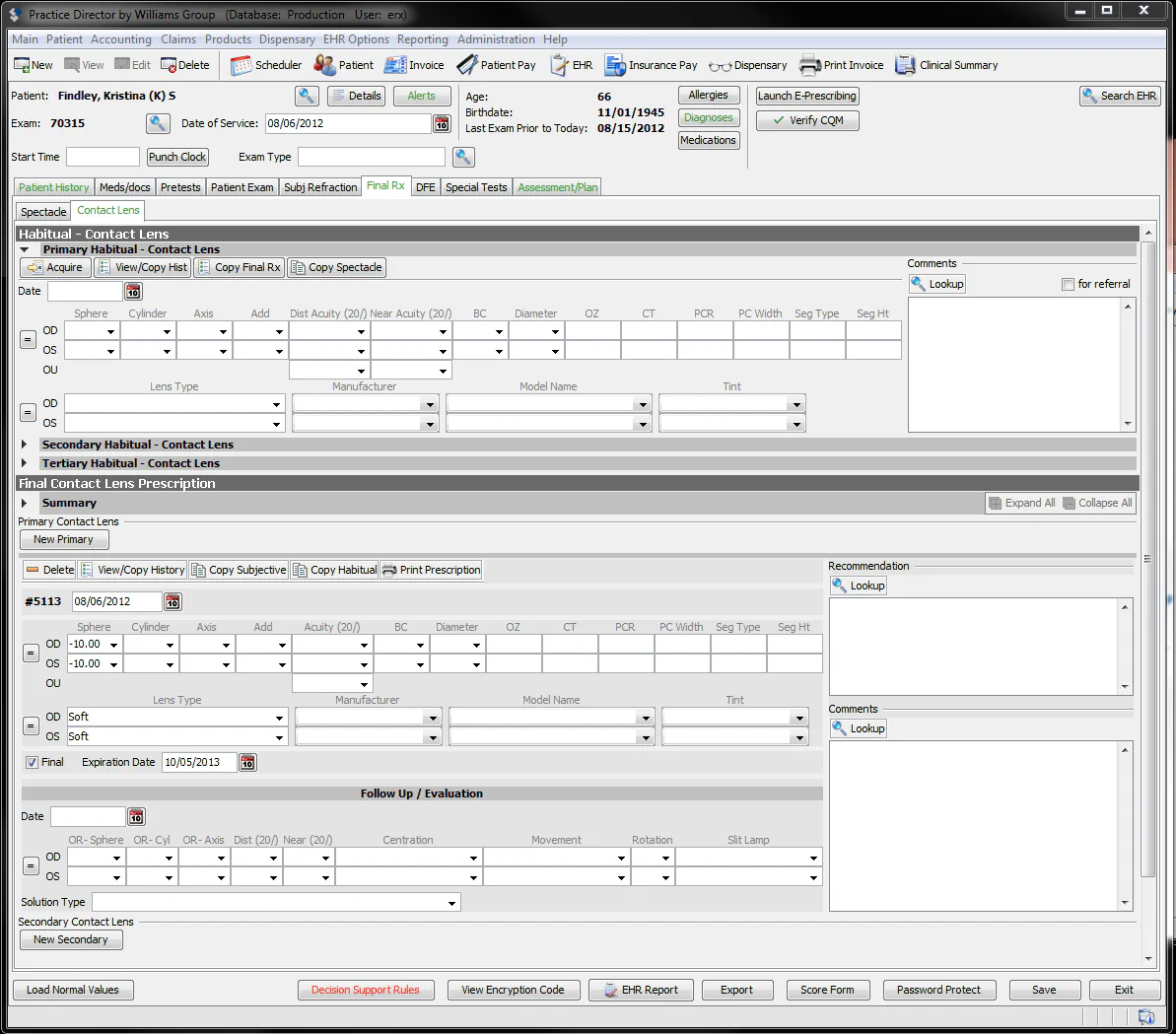Viewport: 1176px width, 1034px height.
Task: Click equals toggle for habitual Lens Type rows
Action: (x=28, y=413)
